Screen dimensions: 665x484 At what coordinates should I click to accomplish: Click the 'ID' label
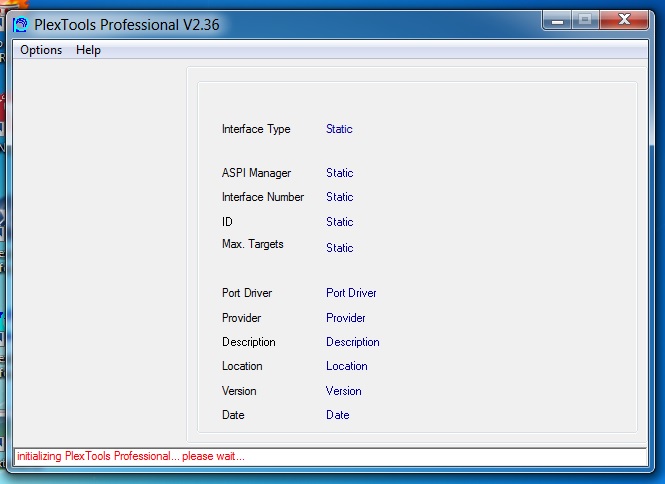coord(227,222)
